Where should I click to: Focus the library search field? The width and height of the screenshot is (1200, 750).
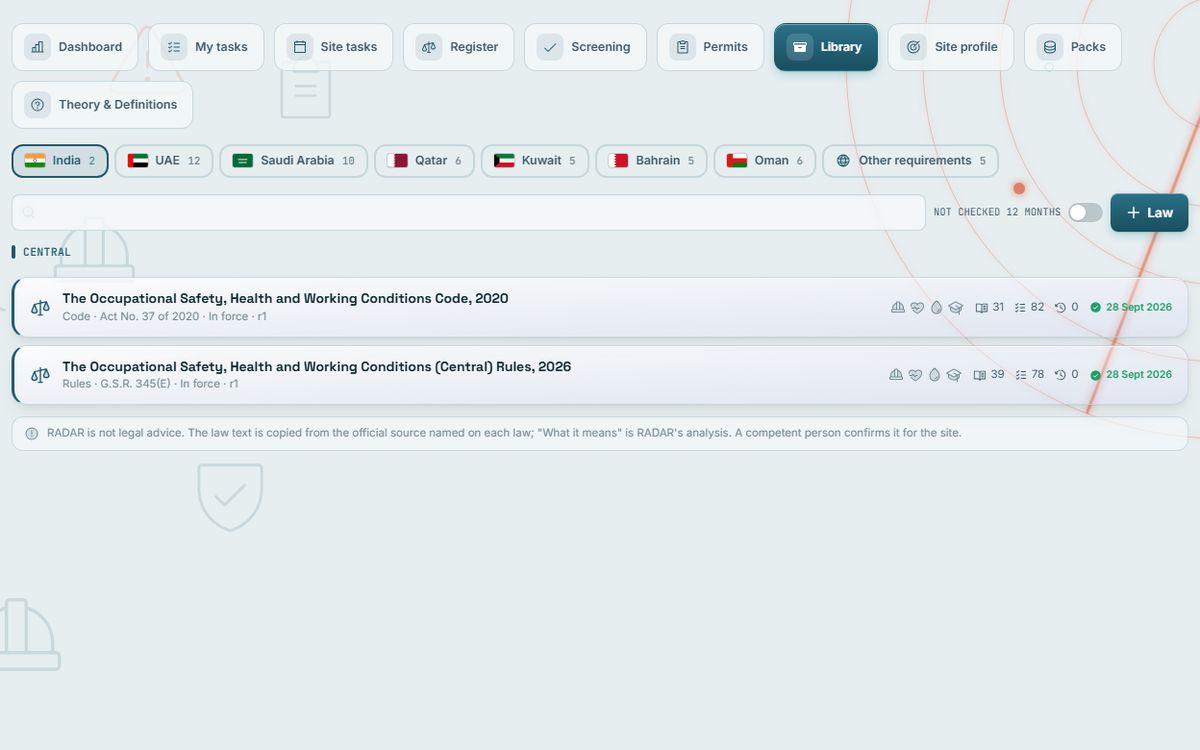pos(468,212)
